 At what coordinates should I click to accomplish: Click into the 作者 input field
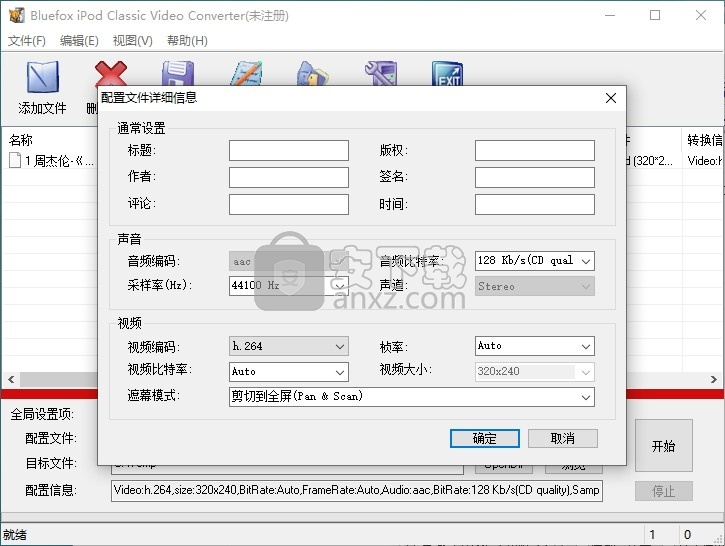pyautogui.click(x=289, y=178)
